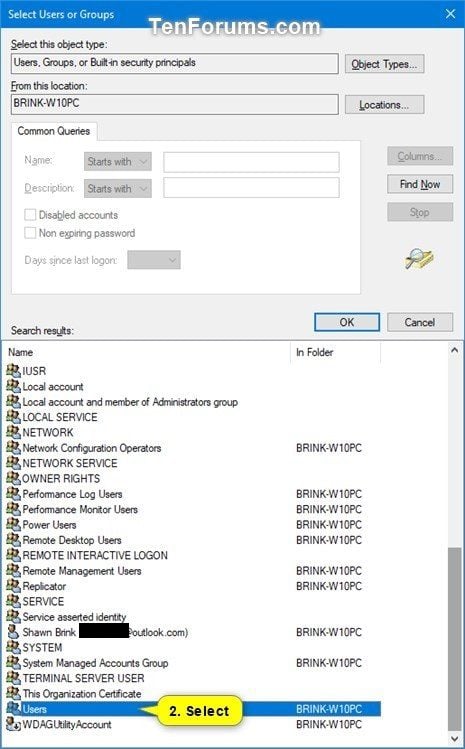
Task: Click the results list scroll up arrow
Action: coord(454,351)
